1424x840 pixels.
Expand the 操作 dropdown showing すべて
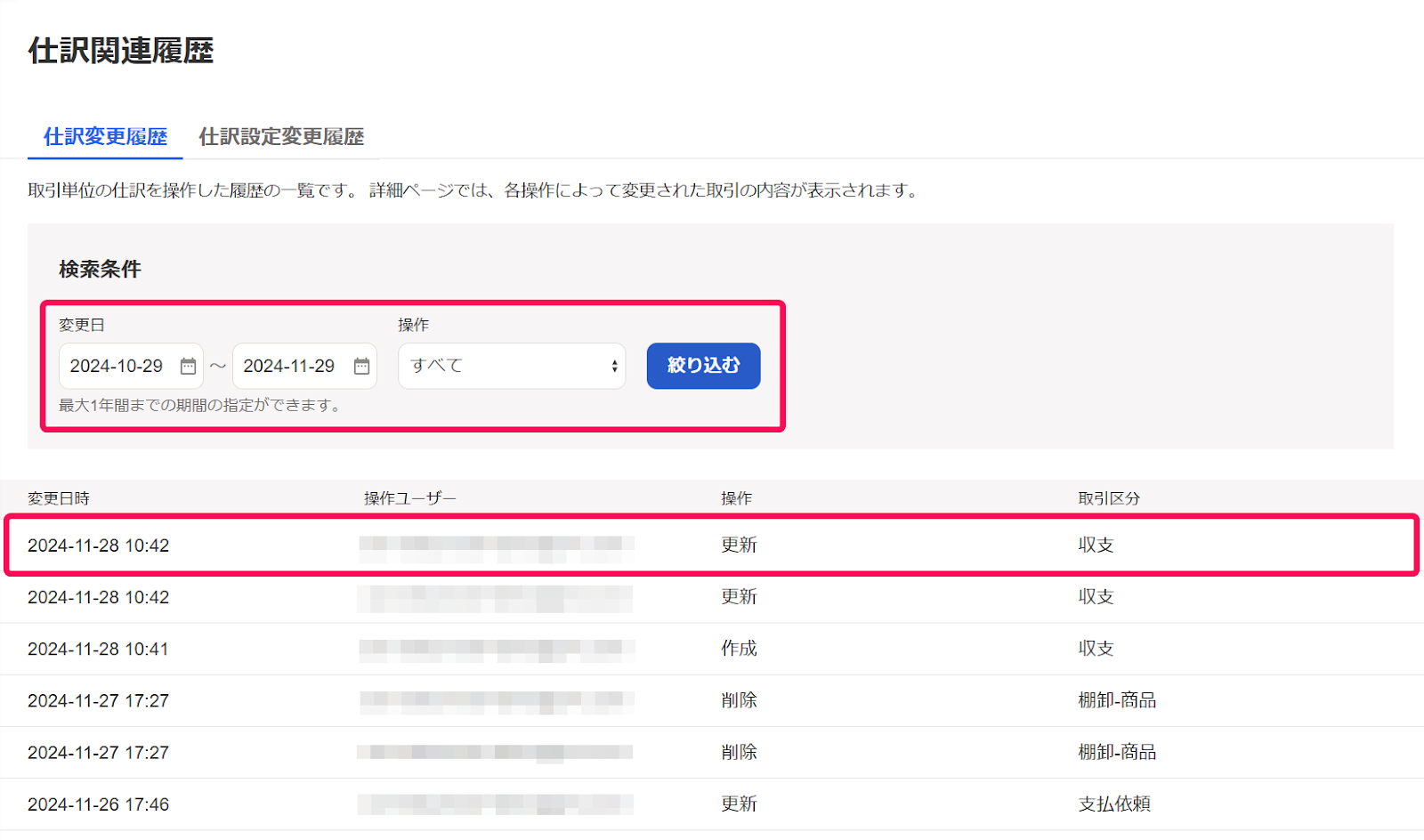point(512,367)
